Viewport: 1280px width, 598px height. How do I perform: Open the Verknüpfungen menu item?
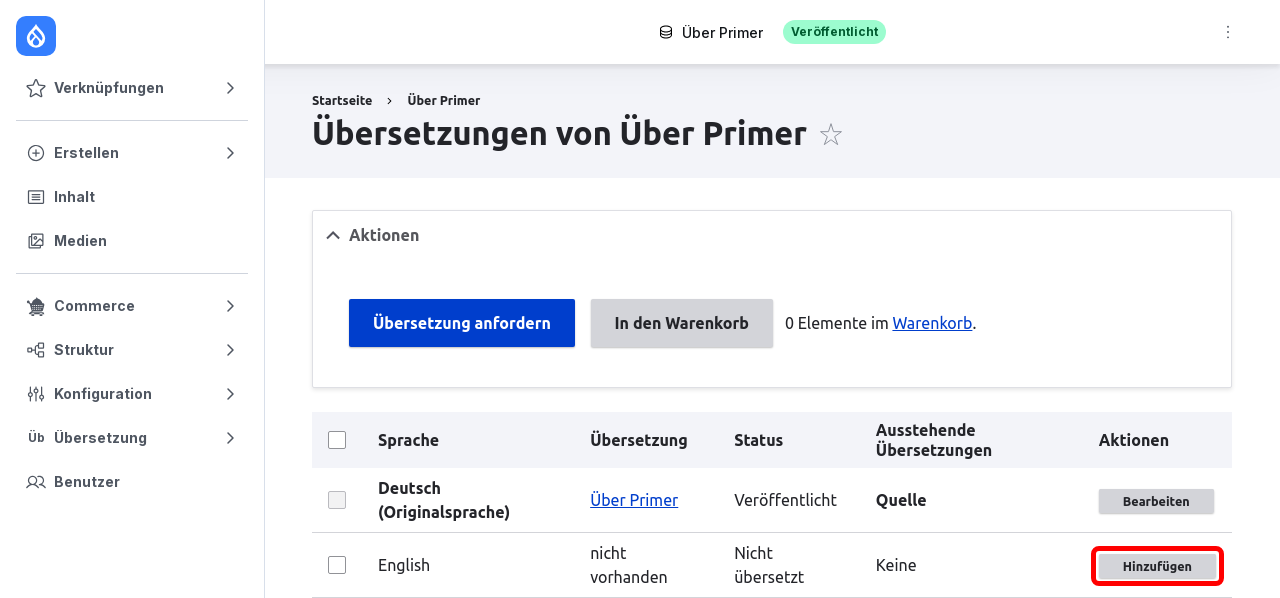coord(132,88)
